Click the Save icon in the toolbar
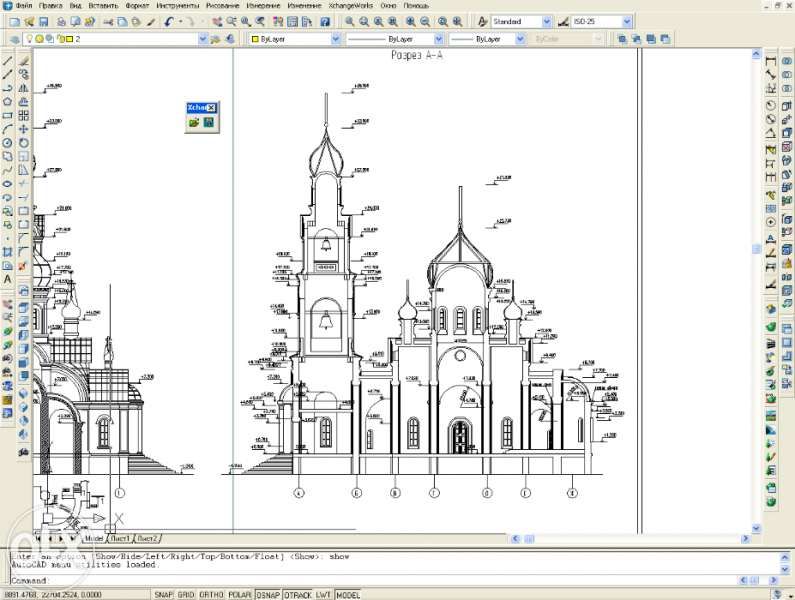The image size is (795, 600). click(44, 21)
